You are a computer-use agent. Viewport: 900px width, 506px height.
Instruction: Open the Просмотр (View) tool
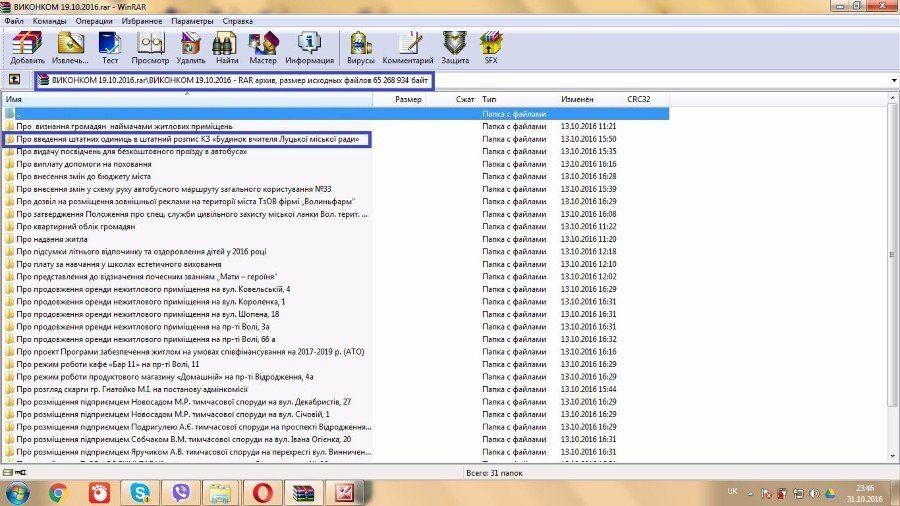tap(150, 46)
